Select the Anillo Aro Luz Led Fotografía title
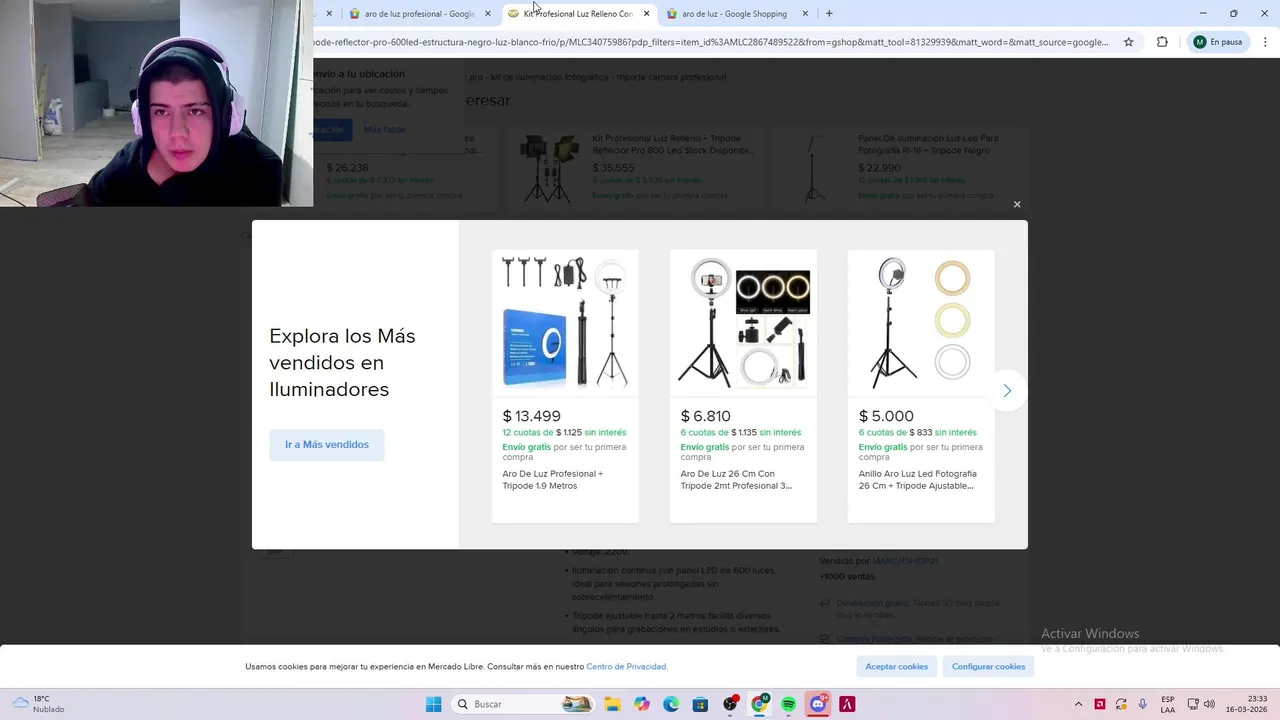This screenshot has width=1280, height=720. pyautogui.click(x=917, y=480)
